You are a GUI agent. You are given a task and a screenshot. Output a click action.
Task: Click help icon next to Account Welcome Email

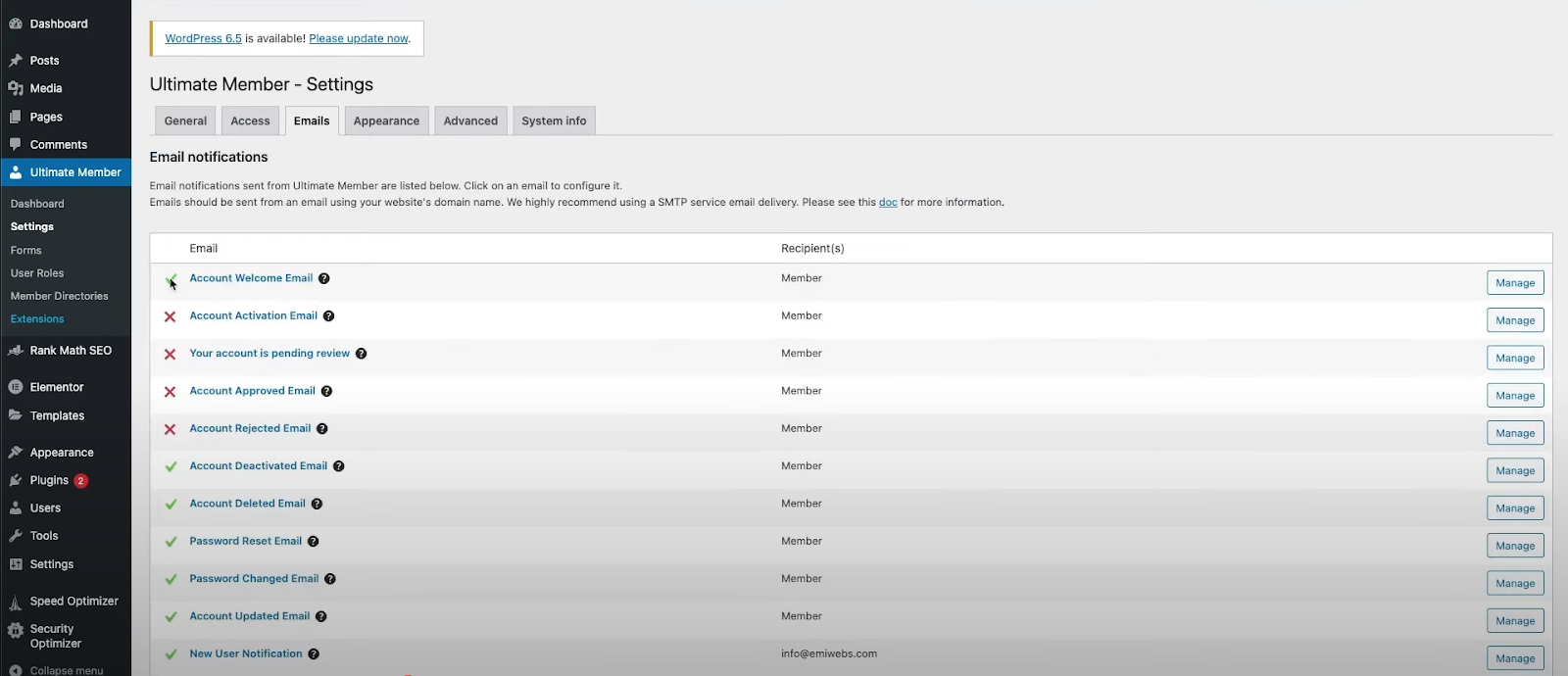coord(323,278)
